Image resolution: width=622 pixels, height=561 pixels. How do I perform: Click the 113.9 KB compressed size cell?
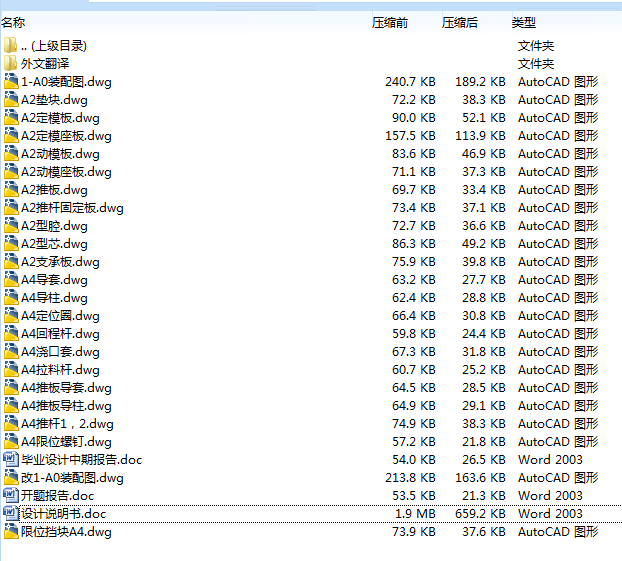tap(480, 136)
